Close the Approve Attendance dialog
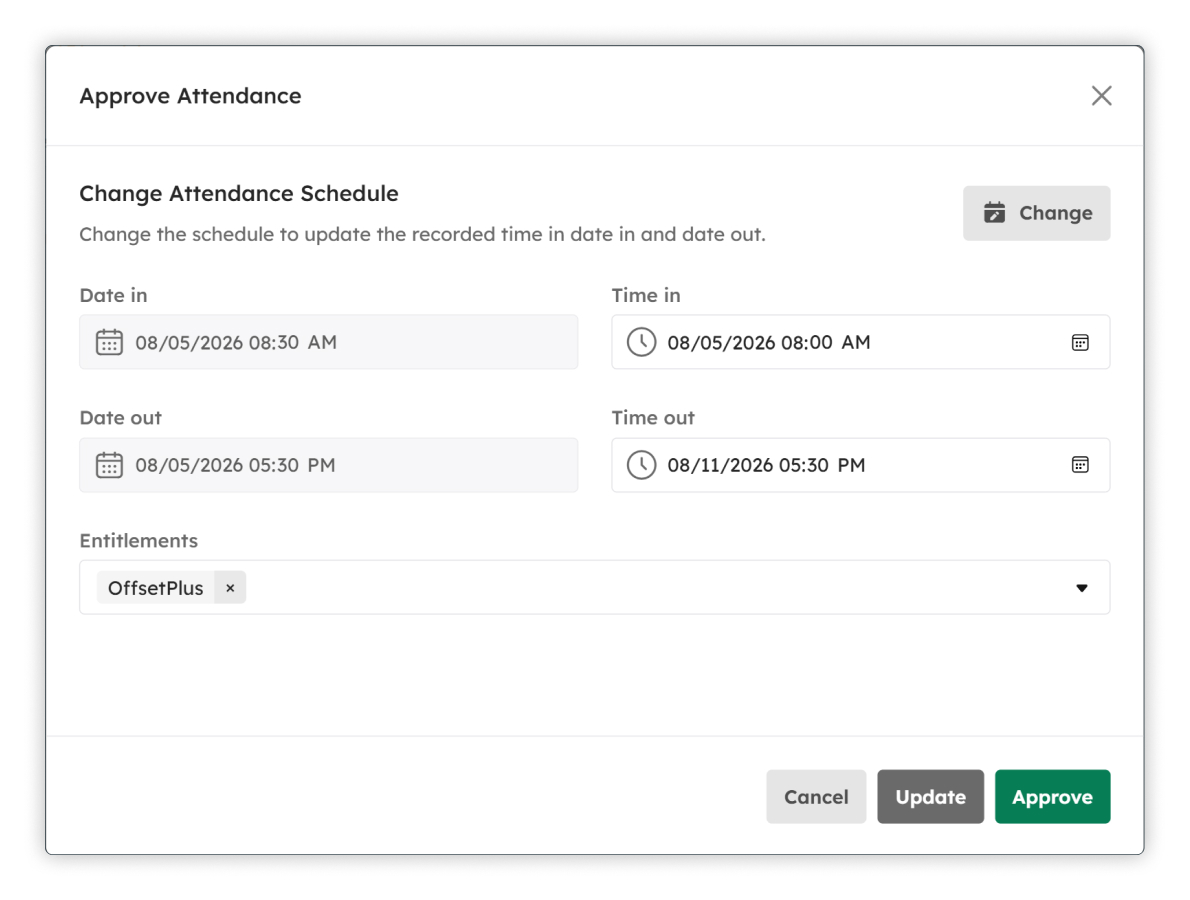 point(1101,96)
